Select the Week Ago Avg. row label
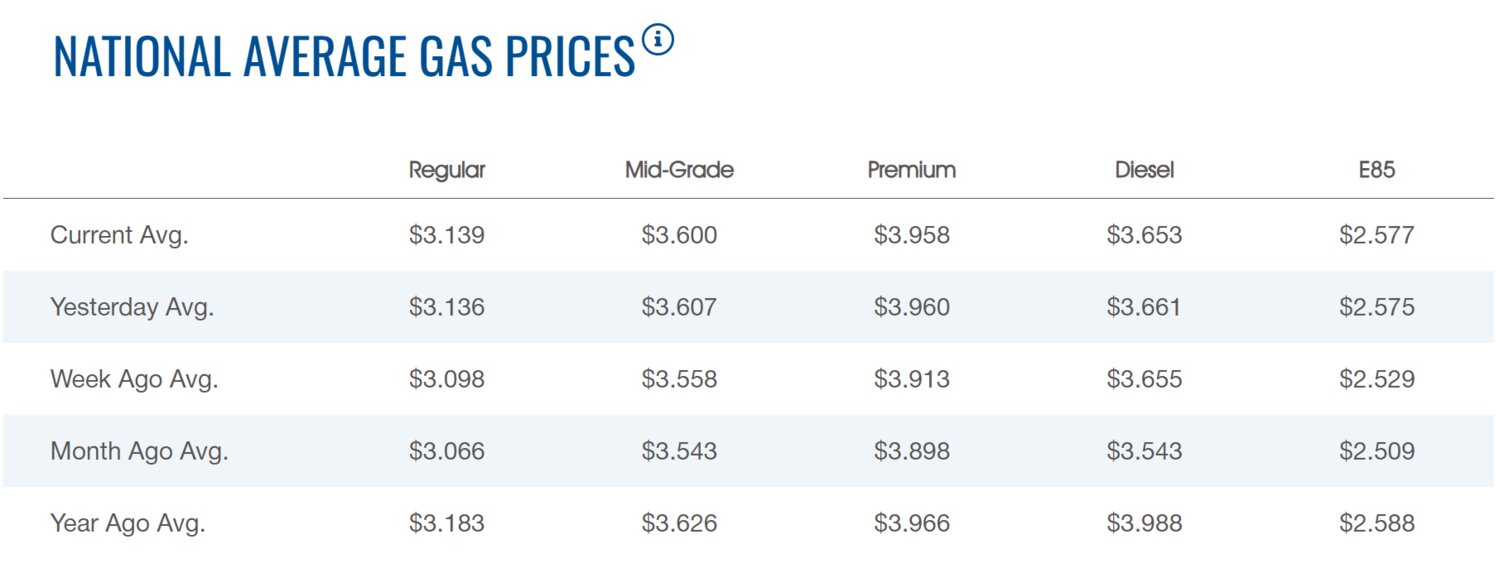 click(x=134, y=380)
